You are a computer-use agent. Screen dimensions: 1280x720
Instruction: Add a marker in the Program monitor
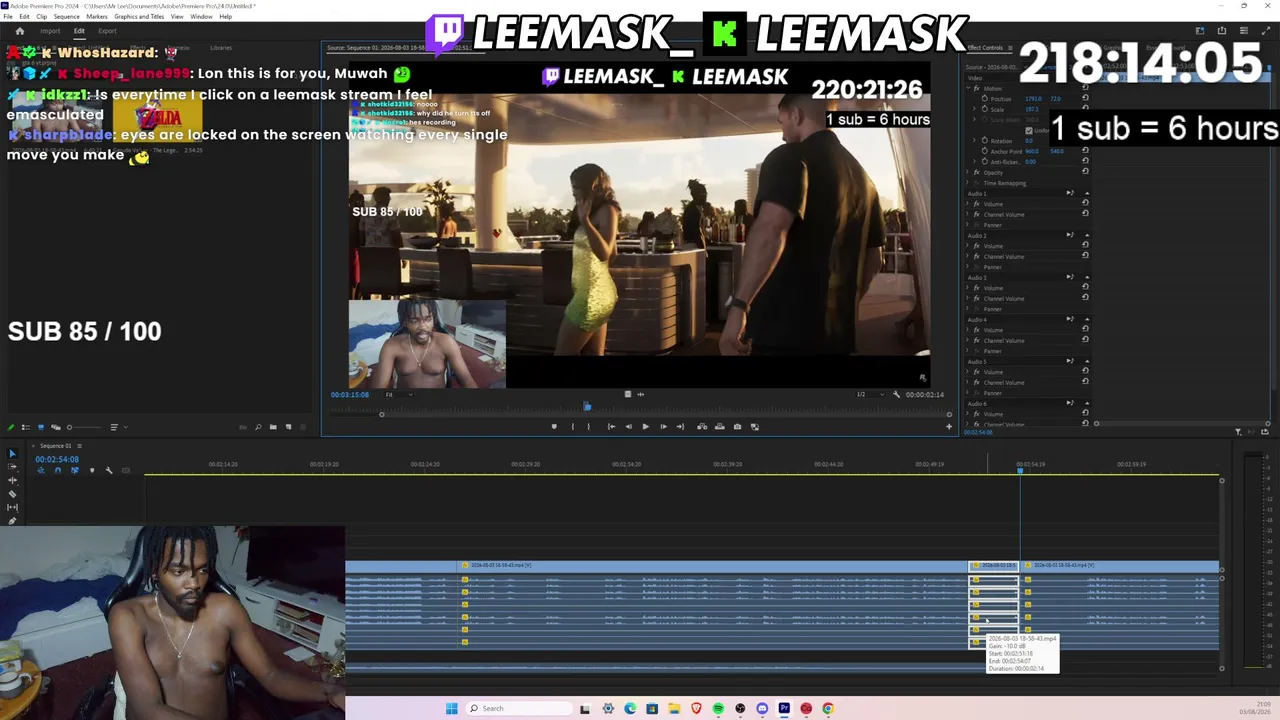[554, 427]
